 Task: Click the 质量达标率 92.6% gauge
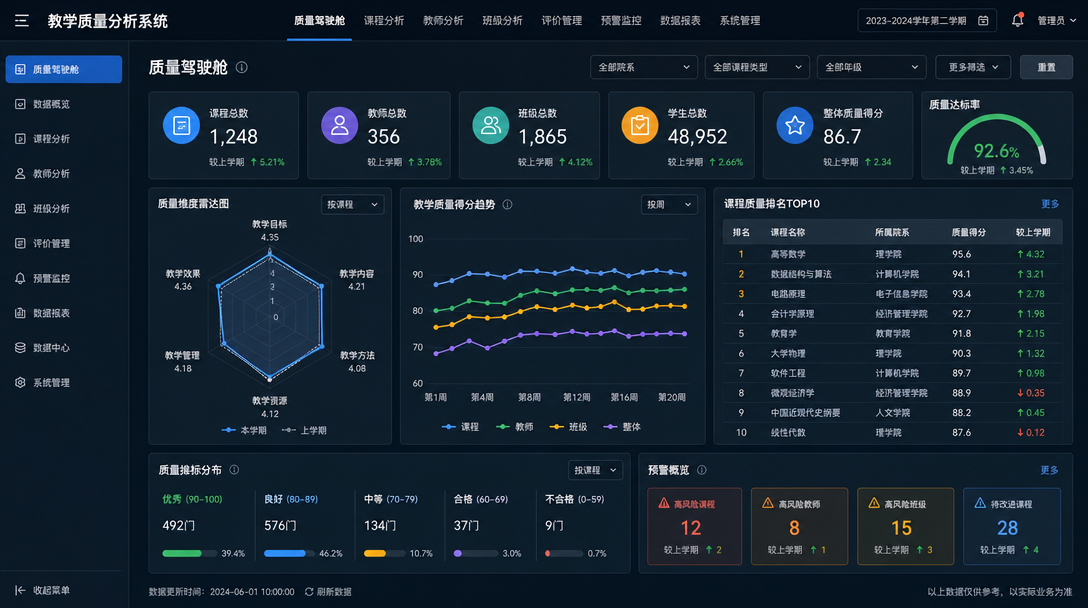click(996, 141)
